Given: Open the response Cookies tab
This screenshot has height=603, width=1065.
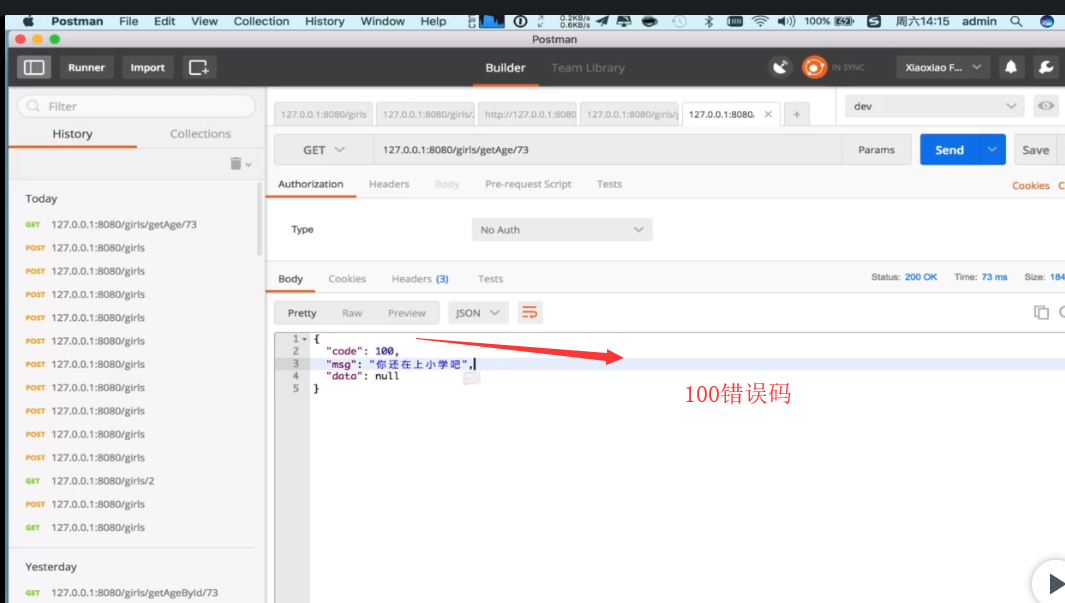Looking at the screenshot, I should (347, 278).
